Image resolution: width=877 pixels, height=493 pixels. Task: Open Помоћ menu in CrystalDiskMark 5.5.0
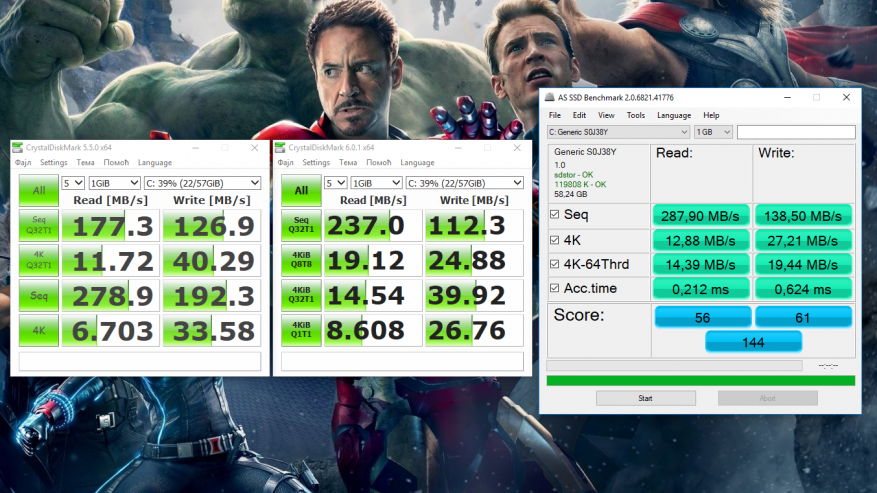(x=116, y=162)
